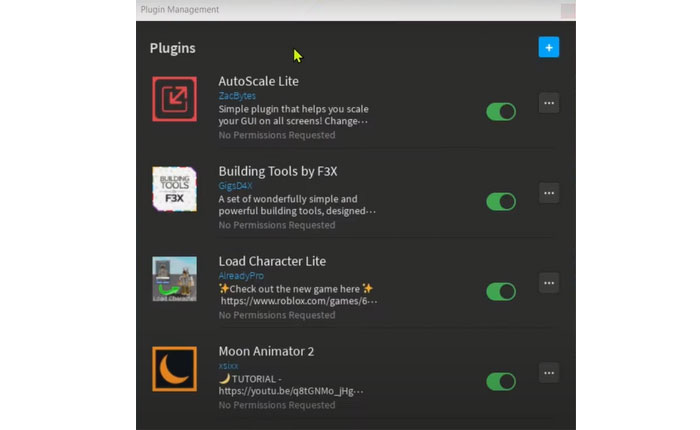The width and height of the screenshot is (700, 430).
Task: Select the AutoScale Lite title
Action: (258, 81)
